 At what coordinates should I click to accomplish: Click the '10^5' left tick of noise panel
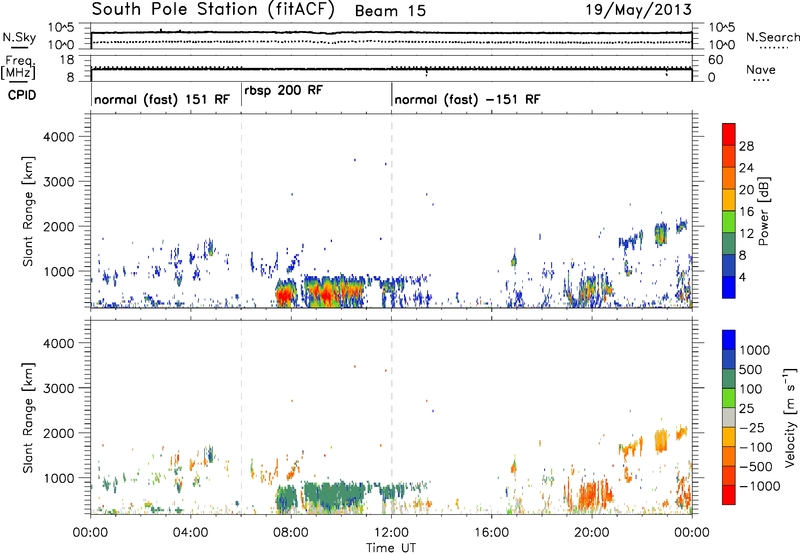[61, 28]
